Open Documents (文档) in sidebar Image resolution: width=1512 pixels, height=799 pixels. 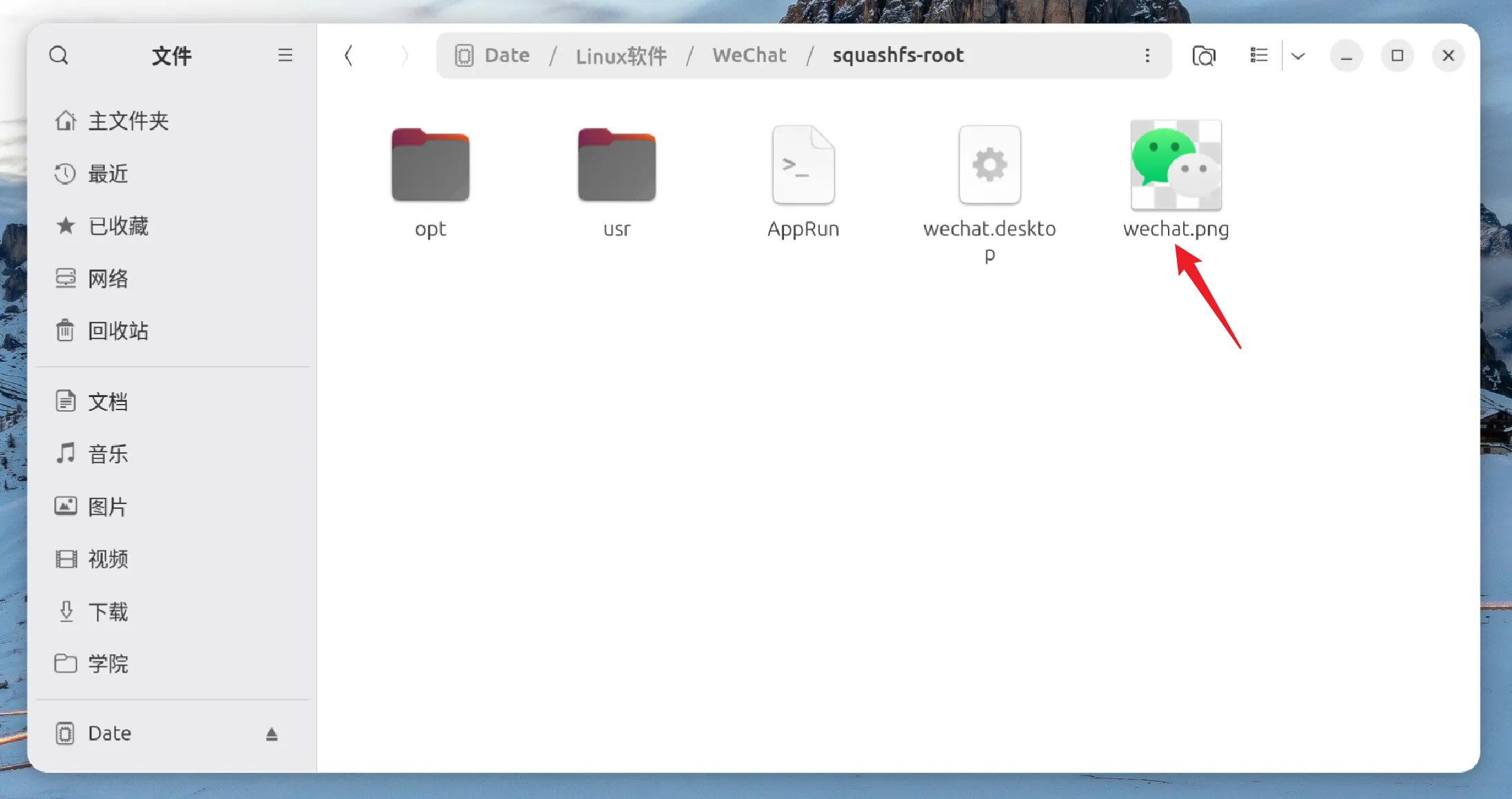(x=173, y=401)
